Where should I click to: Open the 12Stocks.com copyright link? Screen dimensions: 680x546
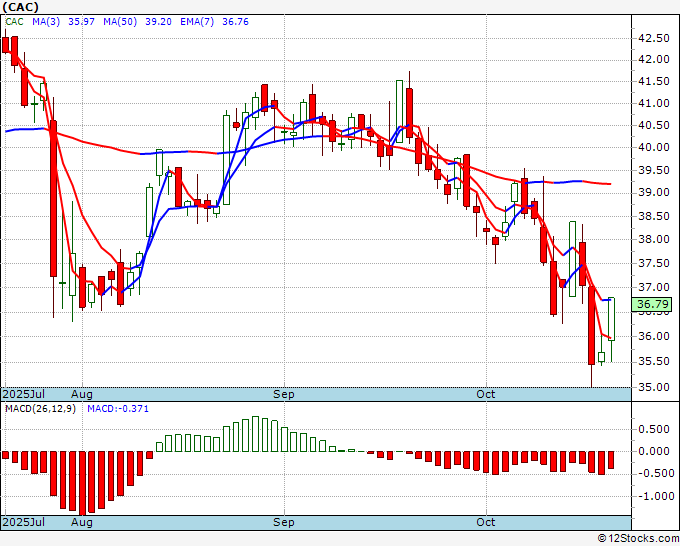pos(638,539)
